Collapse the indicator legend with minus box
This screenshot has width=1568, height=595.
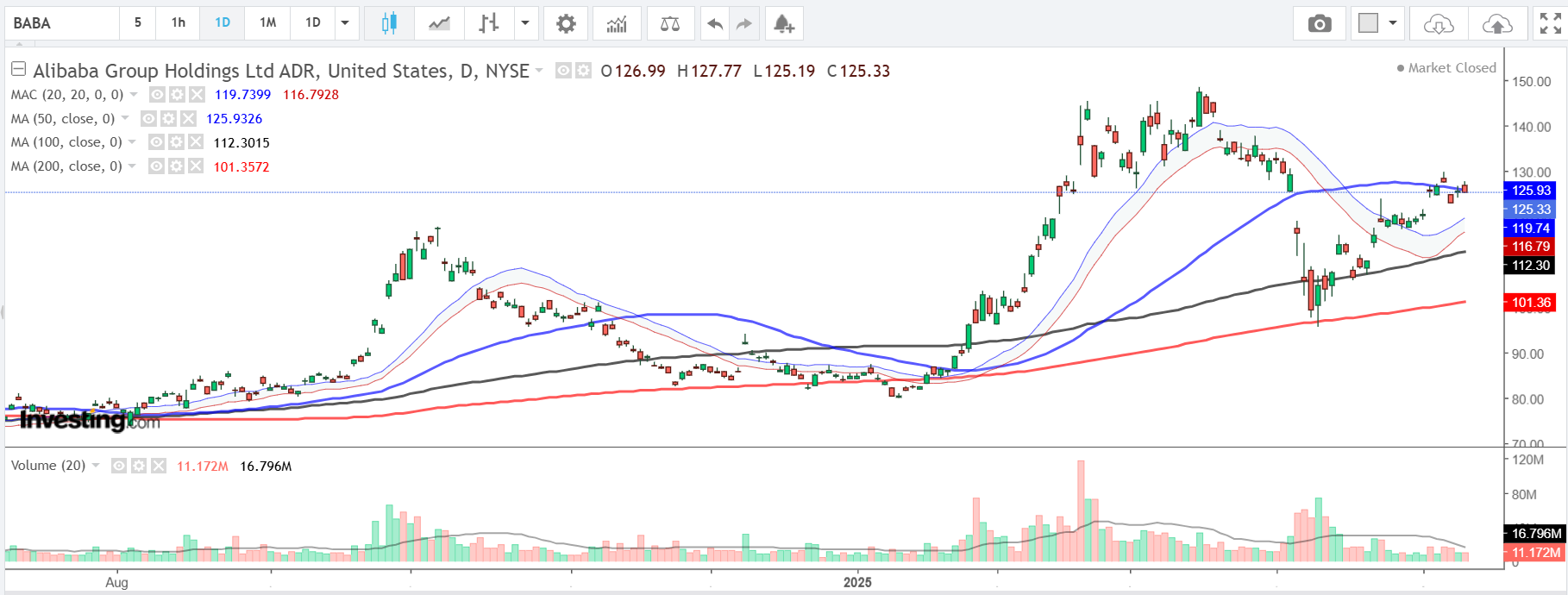click(x=18, y=69)
